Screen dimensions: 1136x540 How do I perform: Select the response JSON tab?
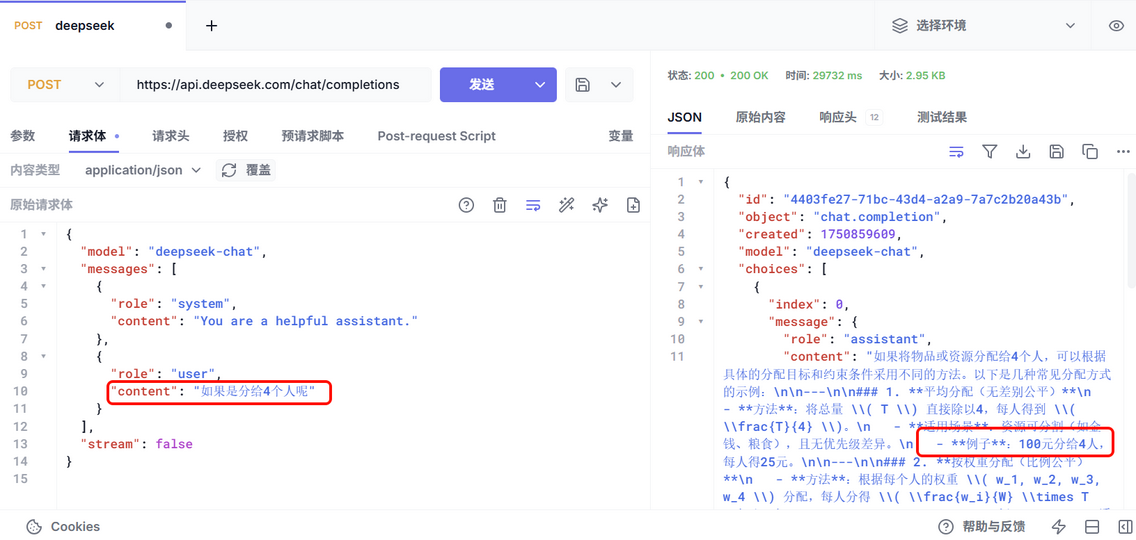tap(684, 117)
